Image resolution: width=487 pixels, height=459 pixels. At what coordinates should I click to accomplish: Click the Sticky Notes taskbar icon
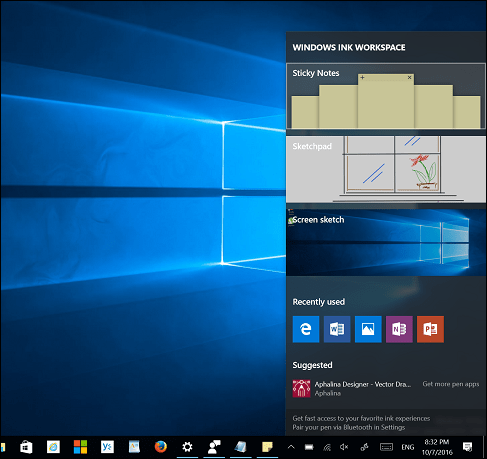tap(267, 447)
